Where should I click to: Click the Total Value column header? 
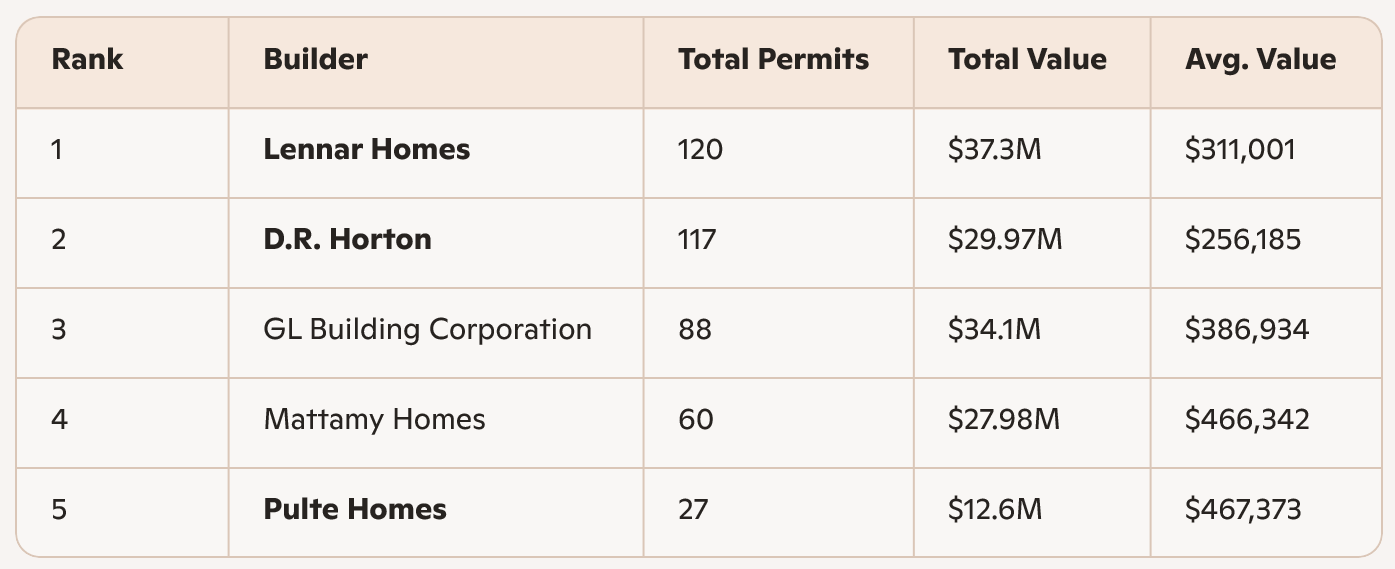[1027, 60]
